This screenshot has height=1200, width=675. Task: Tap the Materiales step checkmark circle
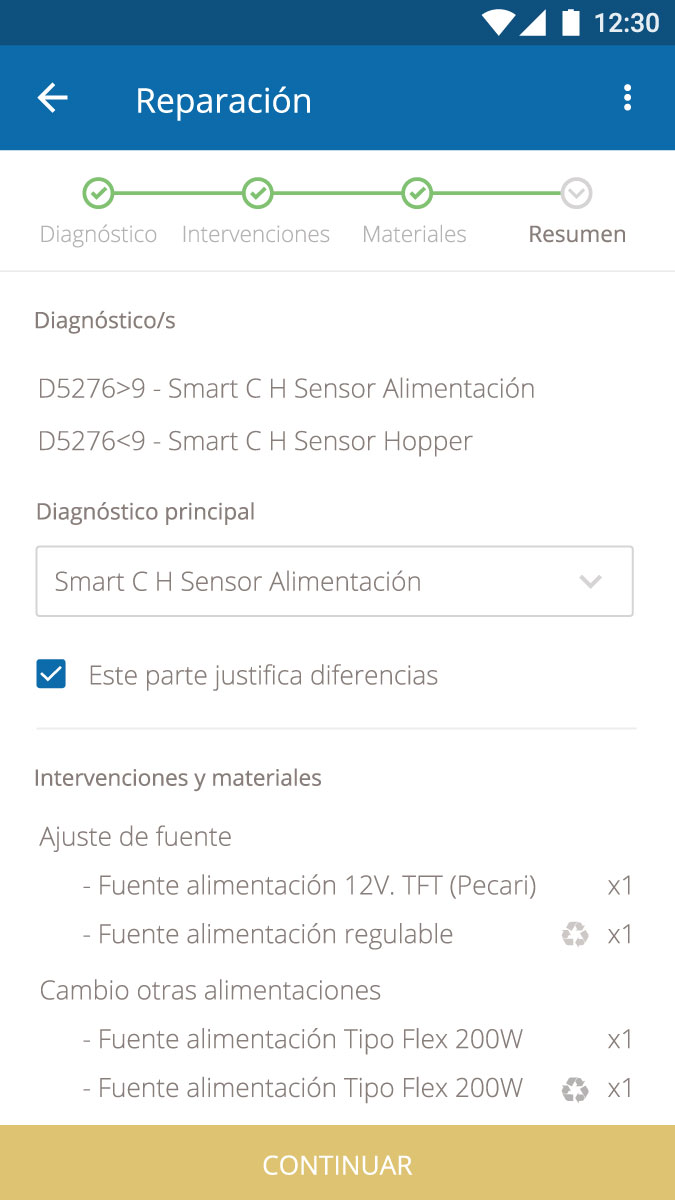pyautogui.click(x=416, y=193)
